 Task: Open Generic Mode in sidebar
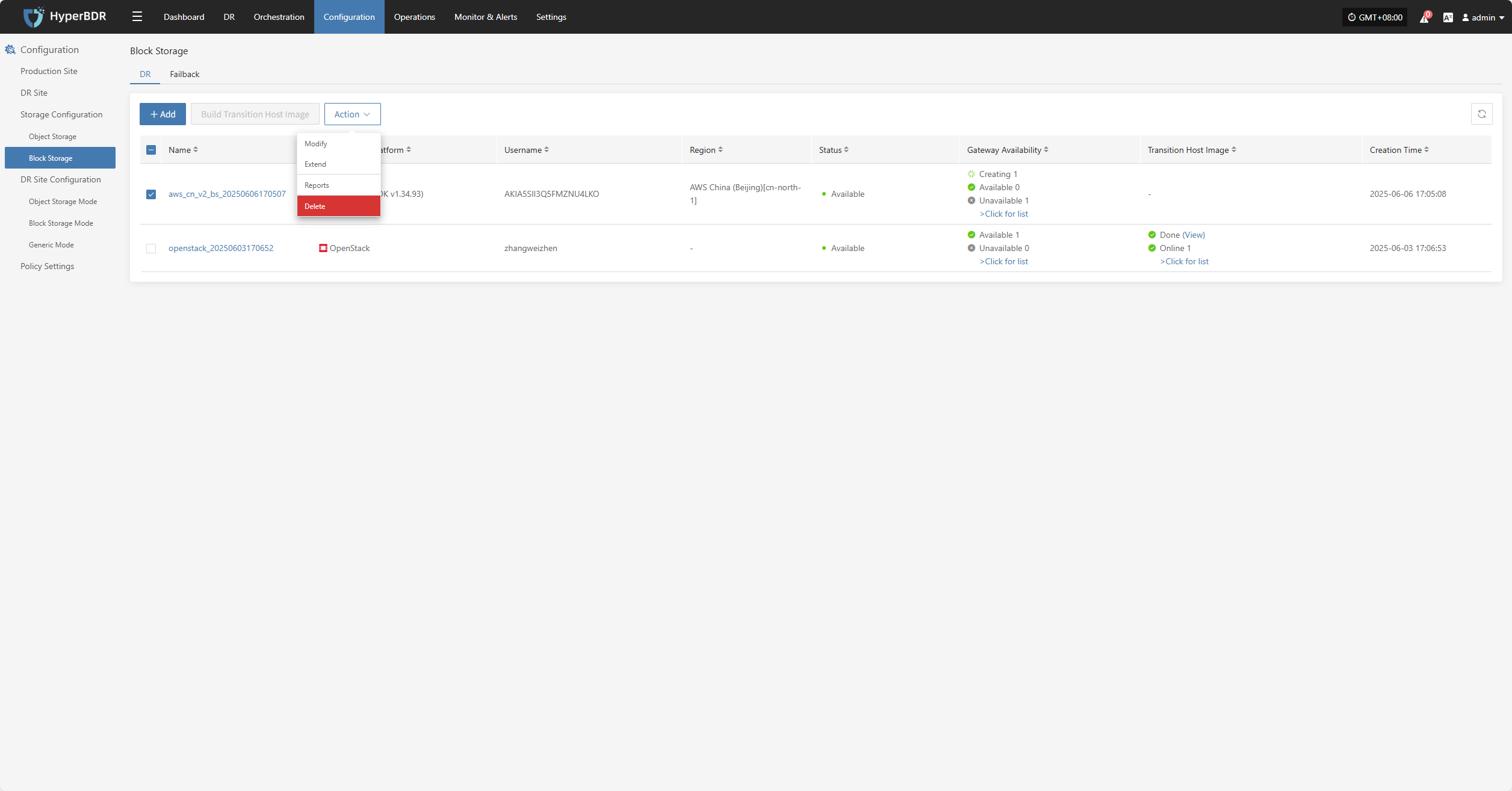(x=51, y=245)
